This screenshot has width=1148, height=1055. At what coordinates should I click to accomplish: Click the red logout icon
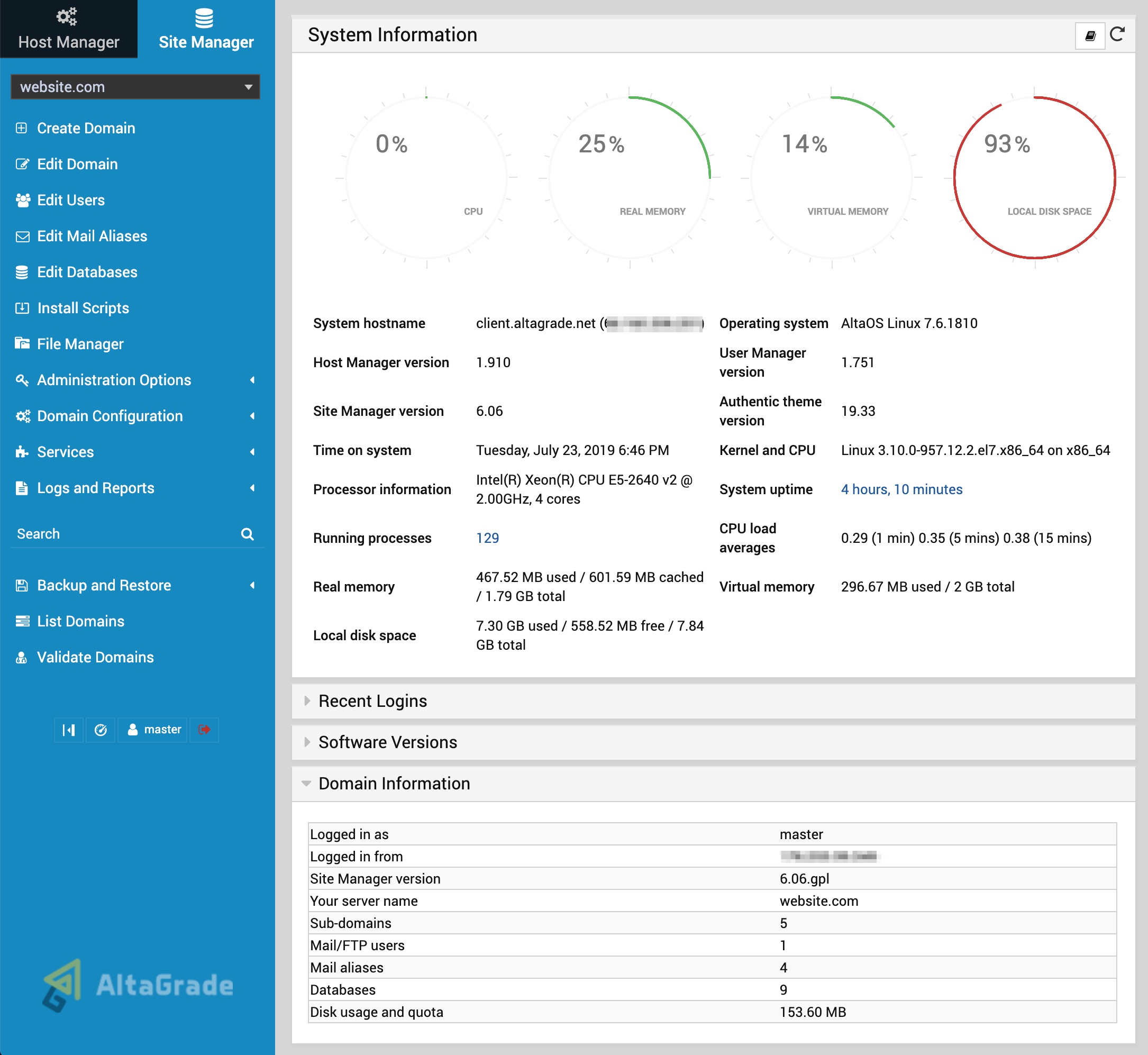point(204,730)
